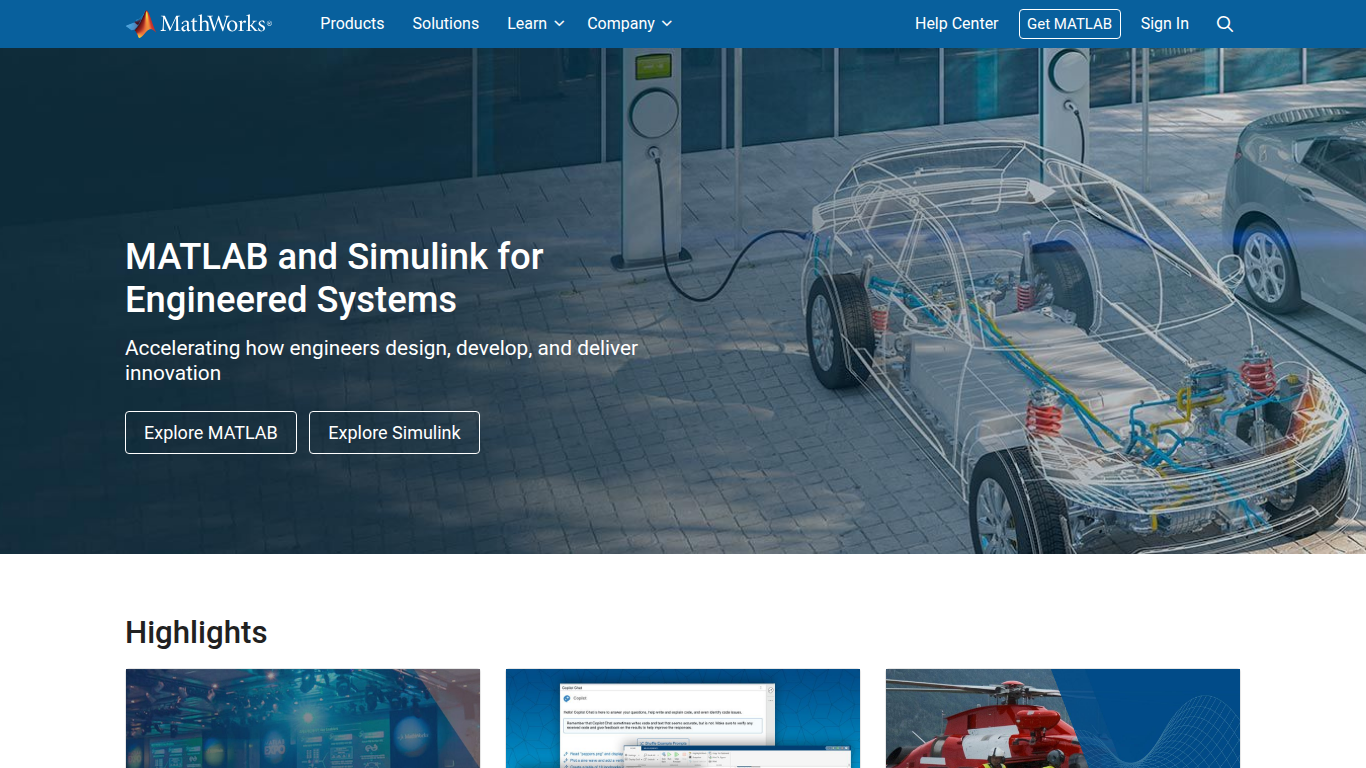This screenshot has height=768, width=1366.
Task: Click the text Accelerating how engineers design
Action: coord(288,348)
